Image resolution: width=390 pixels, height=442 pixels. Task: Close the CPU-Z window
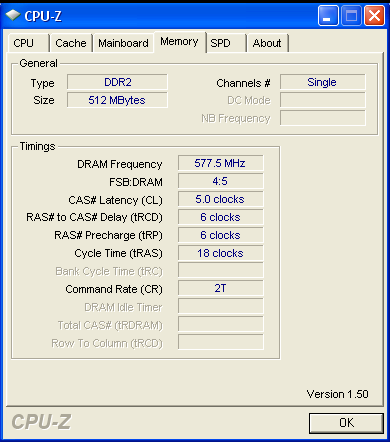[x=374, y=16]
